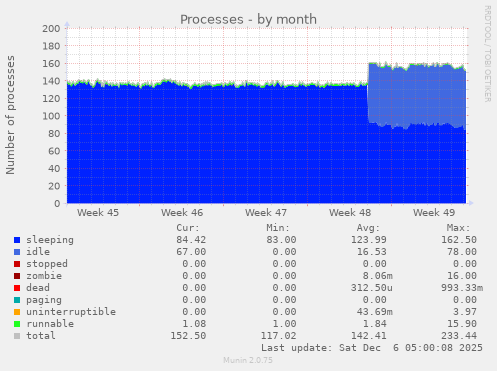
Task: Click the 'Processes - by month' title
Action: 248,19
